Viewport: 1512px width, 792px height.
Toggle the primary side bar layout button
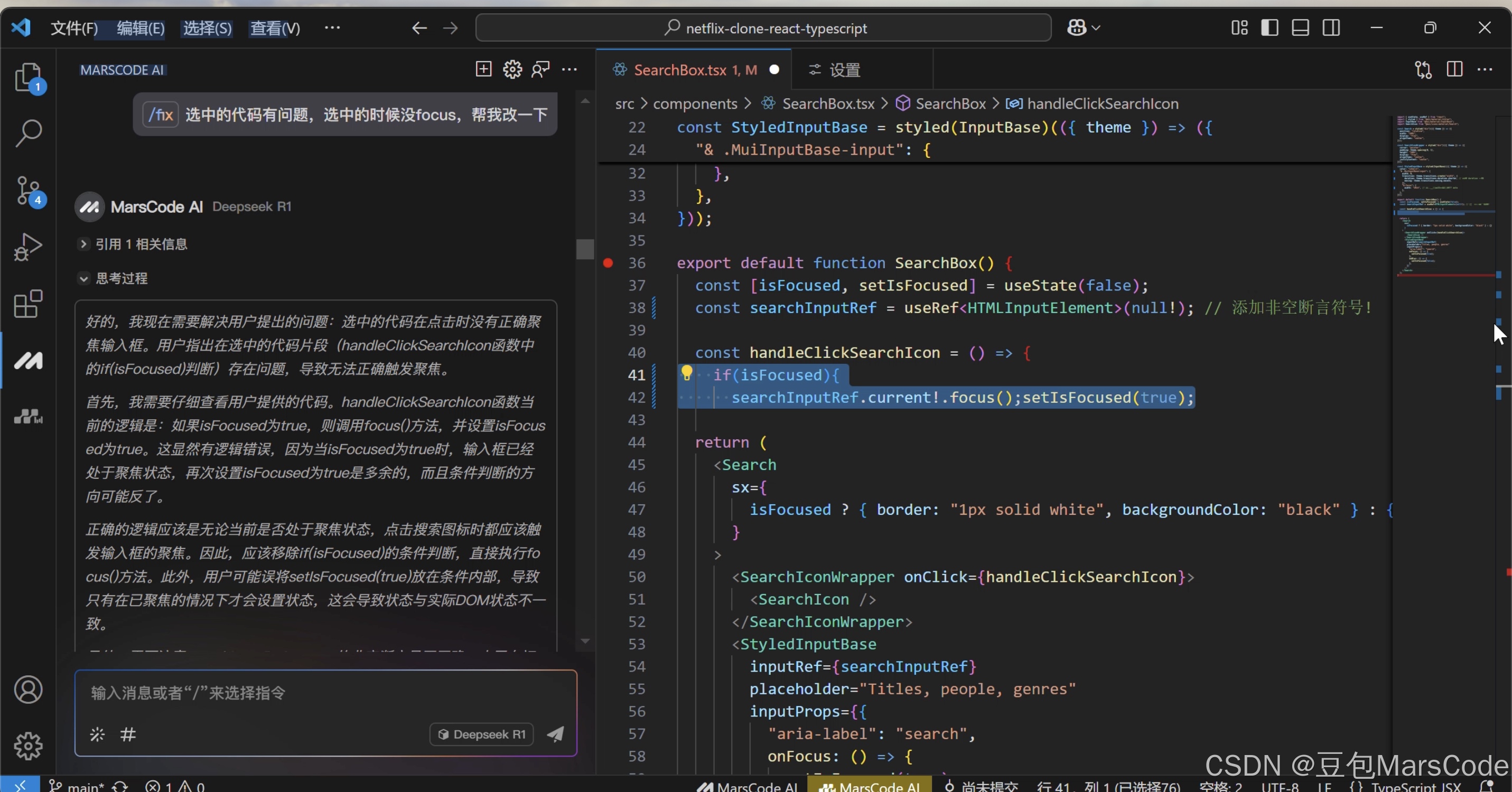[1269, 27]
